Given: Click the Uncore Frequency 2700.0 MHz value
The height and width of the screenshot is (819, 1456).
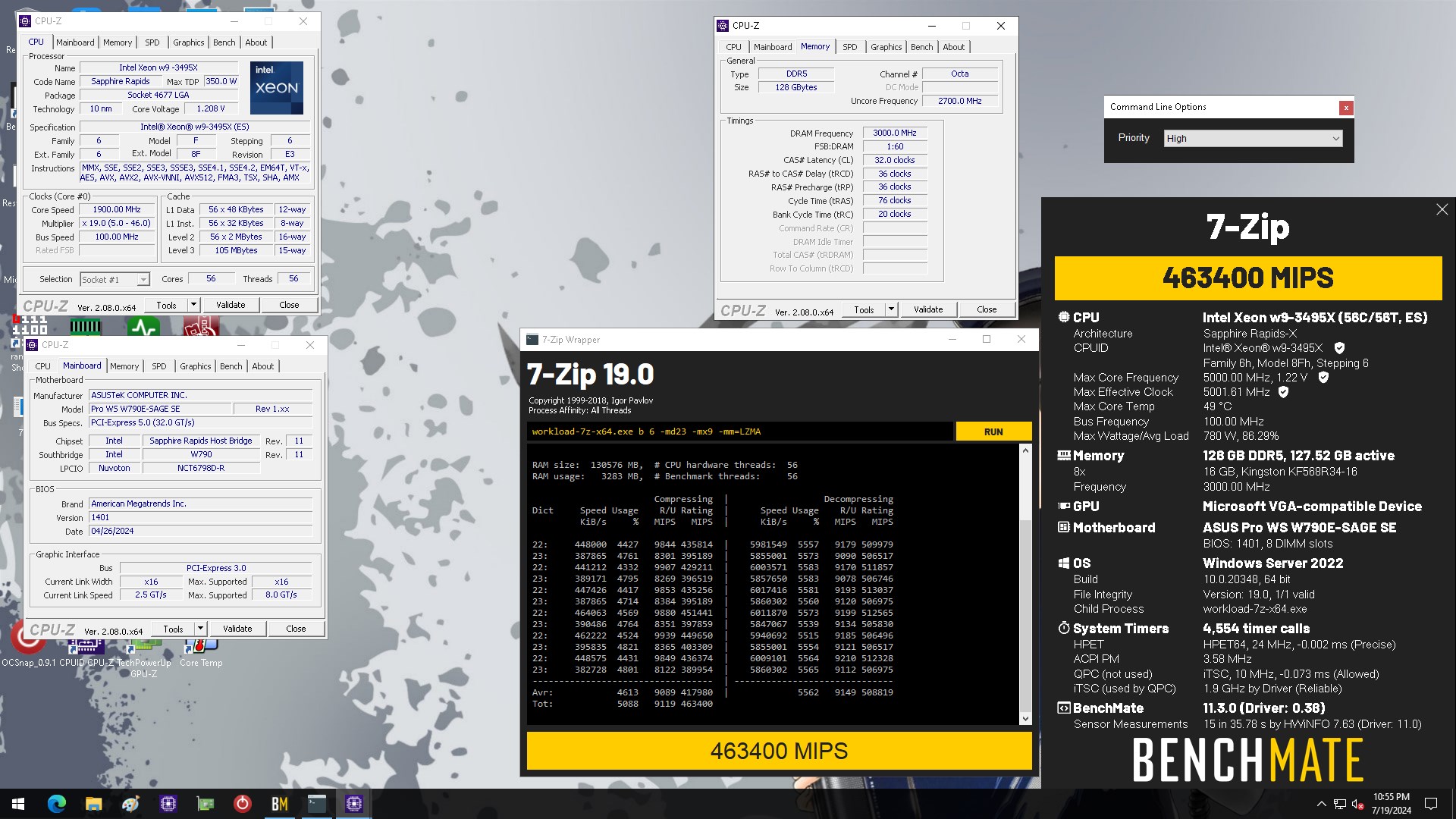Looking at the screenshot, I should (x=960, y=101).
